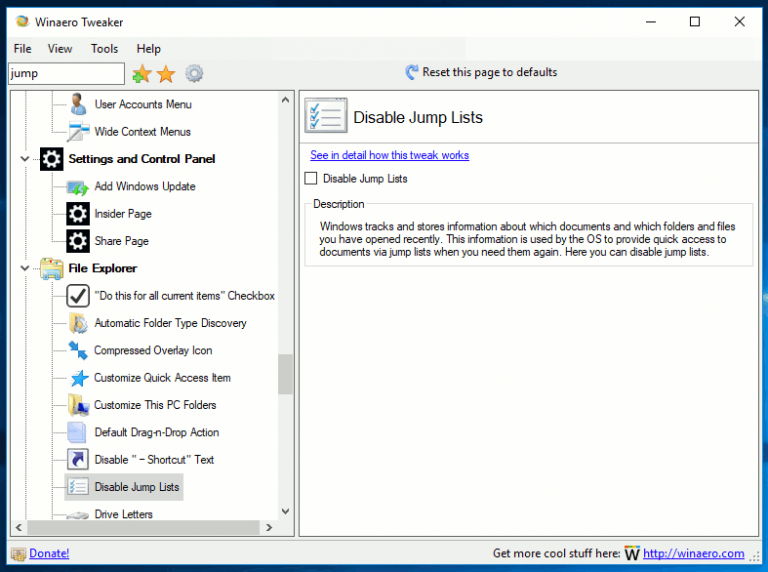
Task: Select Drive Letters tree item
Action: tap(123, 514)
